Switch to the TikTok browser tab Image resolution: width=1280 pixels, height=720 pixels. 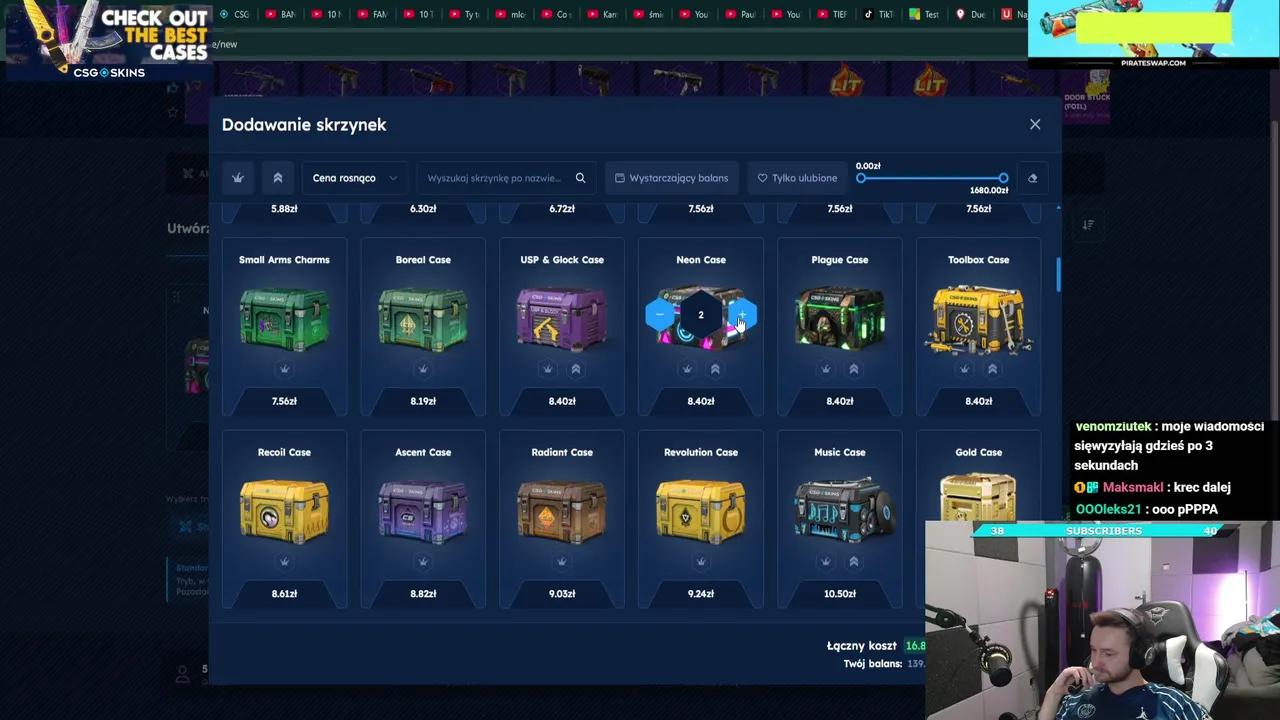click(x=879, y=14)
